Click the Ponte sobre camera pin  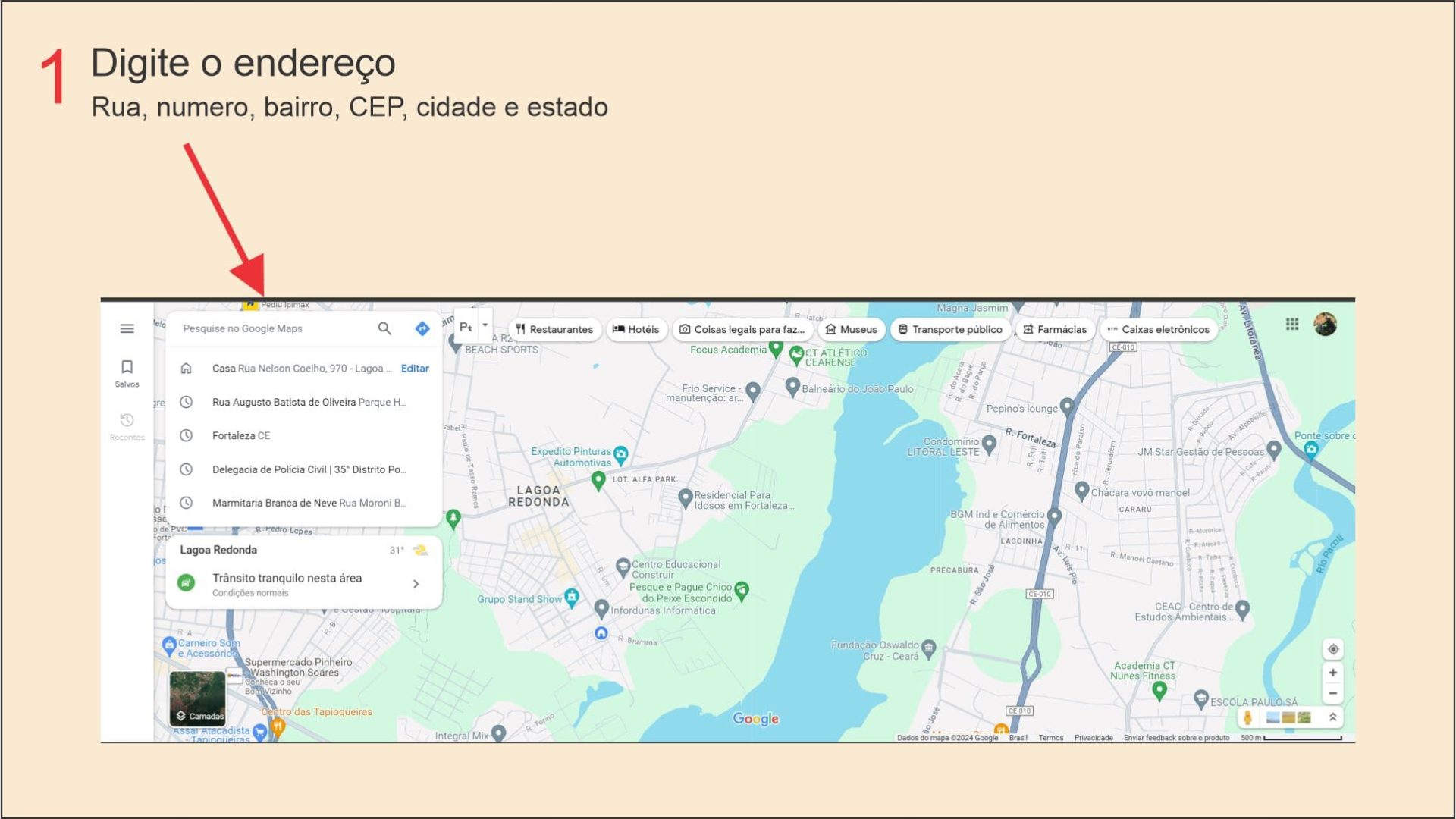[1311, 450]
